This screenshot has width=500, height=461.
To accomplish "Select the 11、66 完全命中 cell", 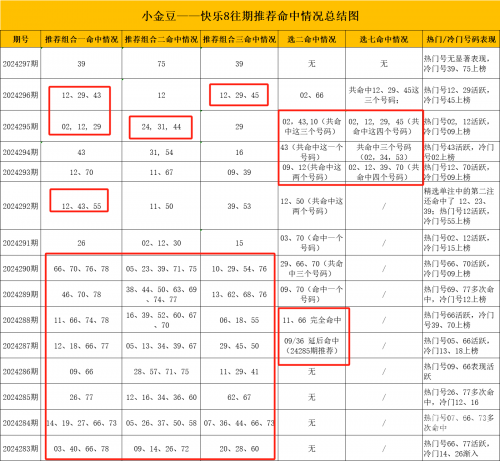I will [x=312, y=320].
